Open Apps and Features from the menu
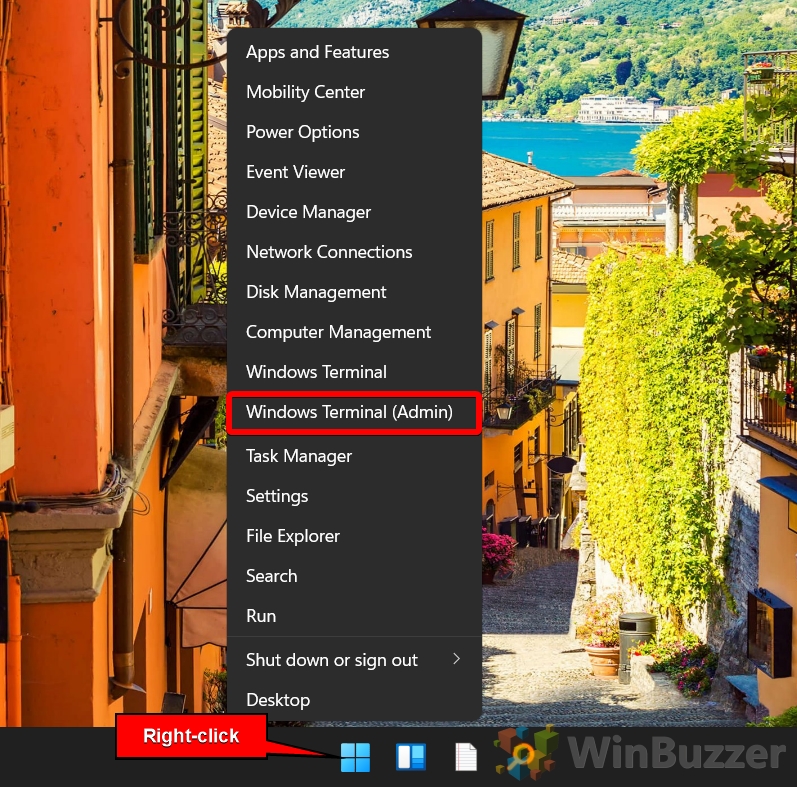797x787 pixels. click(x=354, y=52)
